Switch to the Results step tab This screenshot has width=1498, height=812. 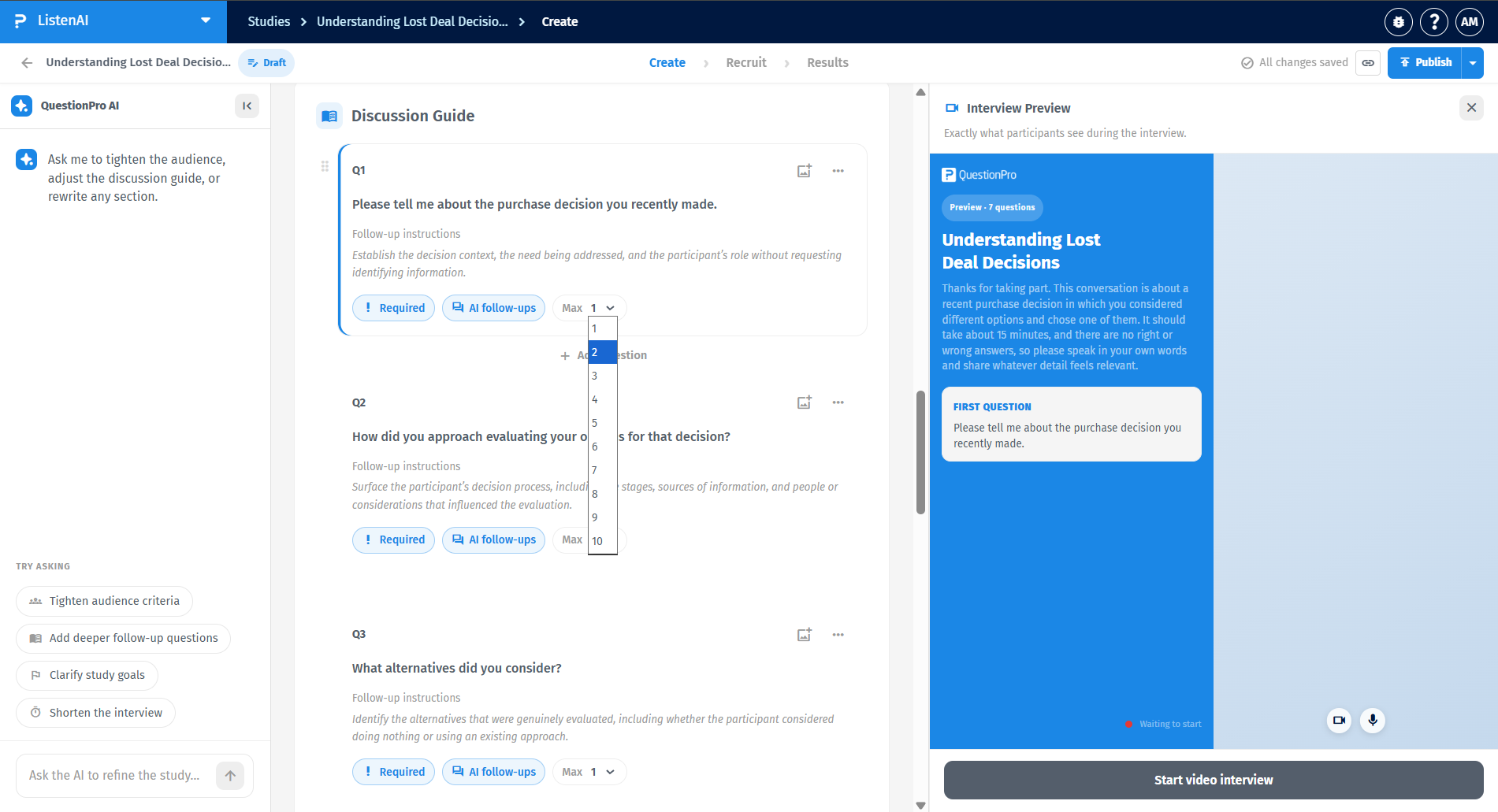tap(827, 63)
